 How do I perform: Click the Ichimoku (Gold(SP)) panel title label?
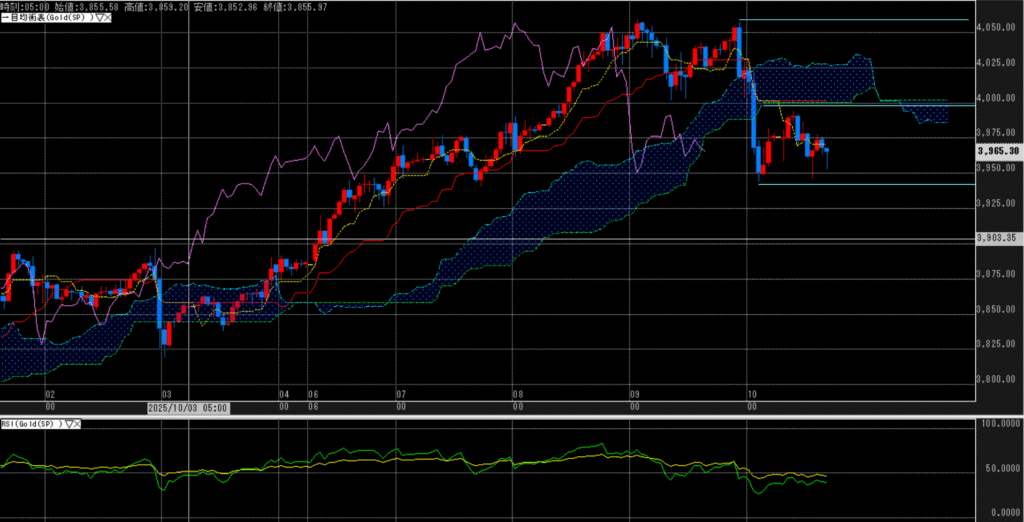click(x=50, y=18)
